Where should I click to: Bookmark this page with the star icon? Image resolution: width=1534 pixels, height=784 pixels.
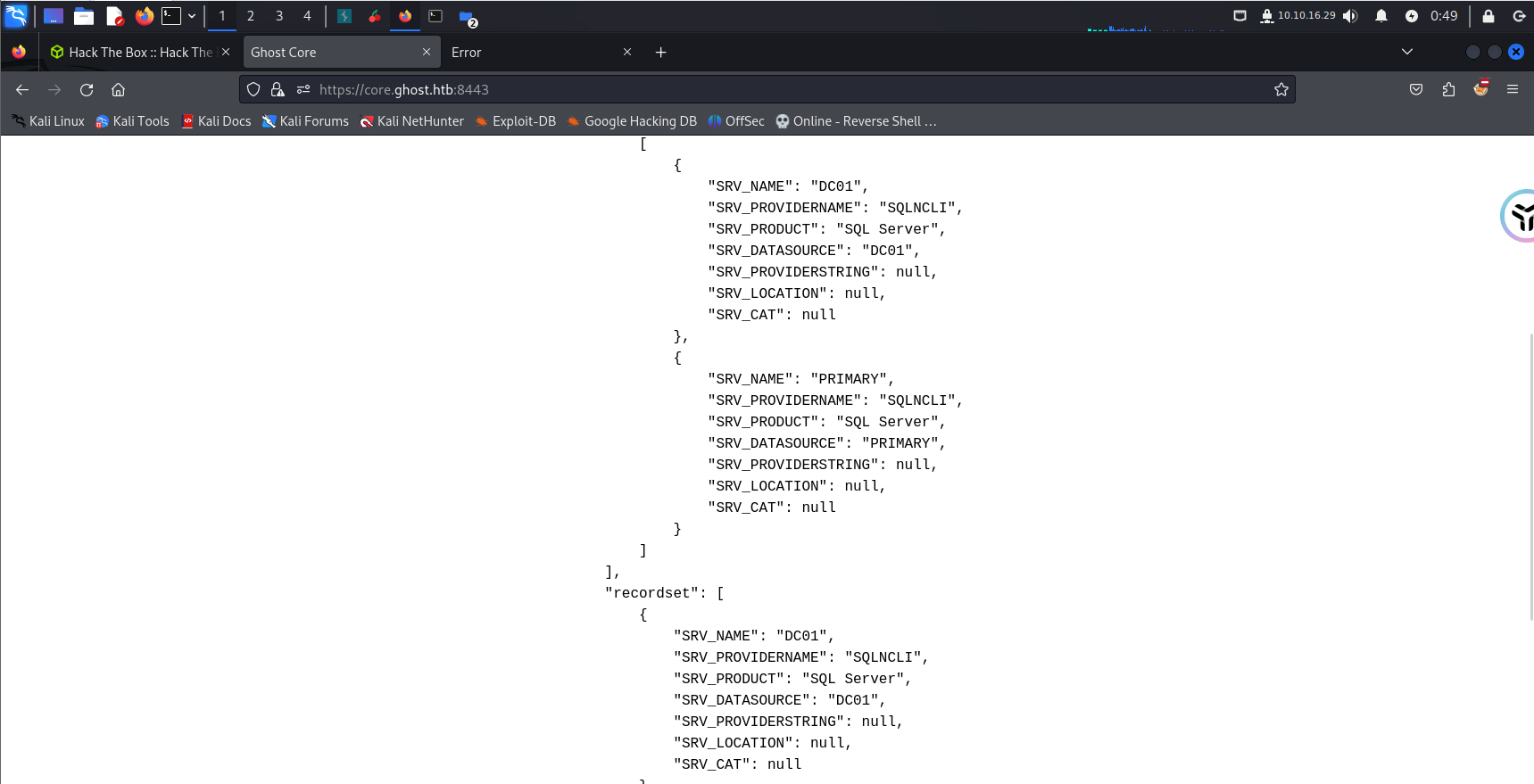click(x=1281, y=89)
